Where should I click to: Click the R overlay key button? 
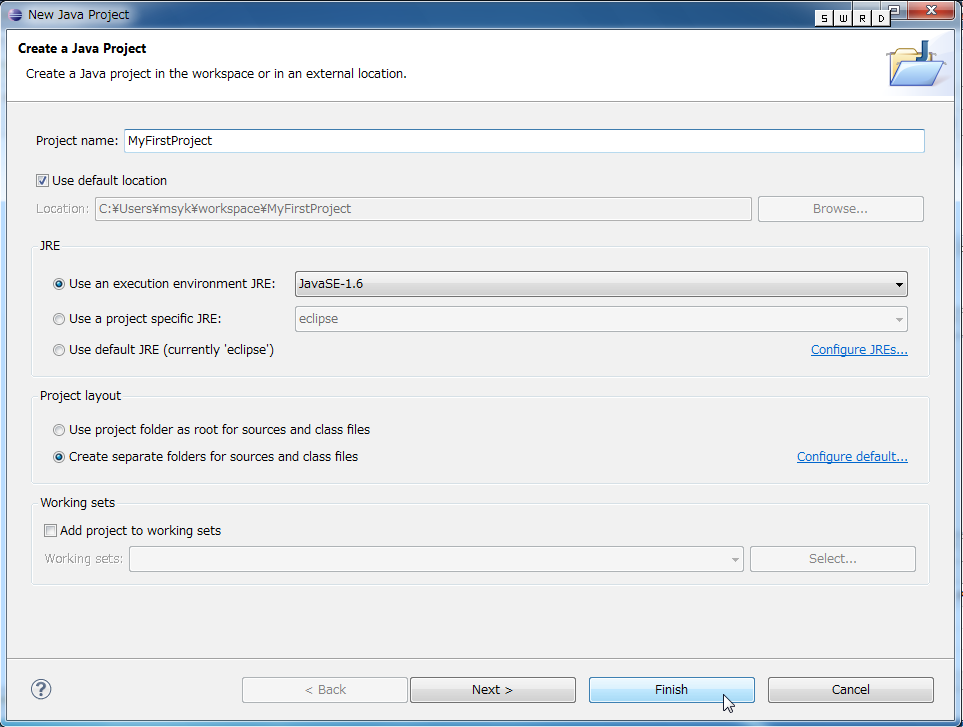pyautogui.click(x=861, y=19)
